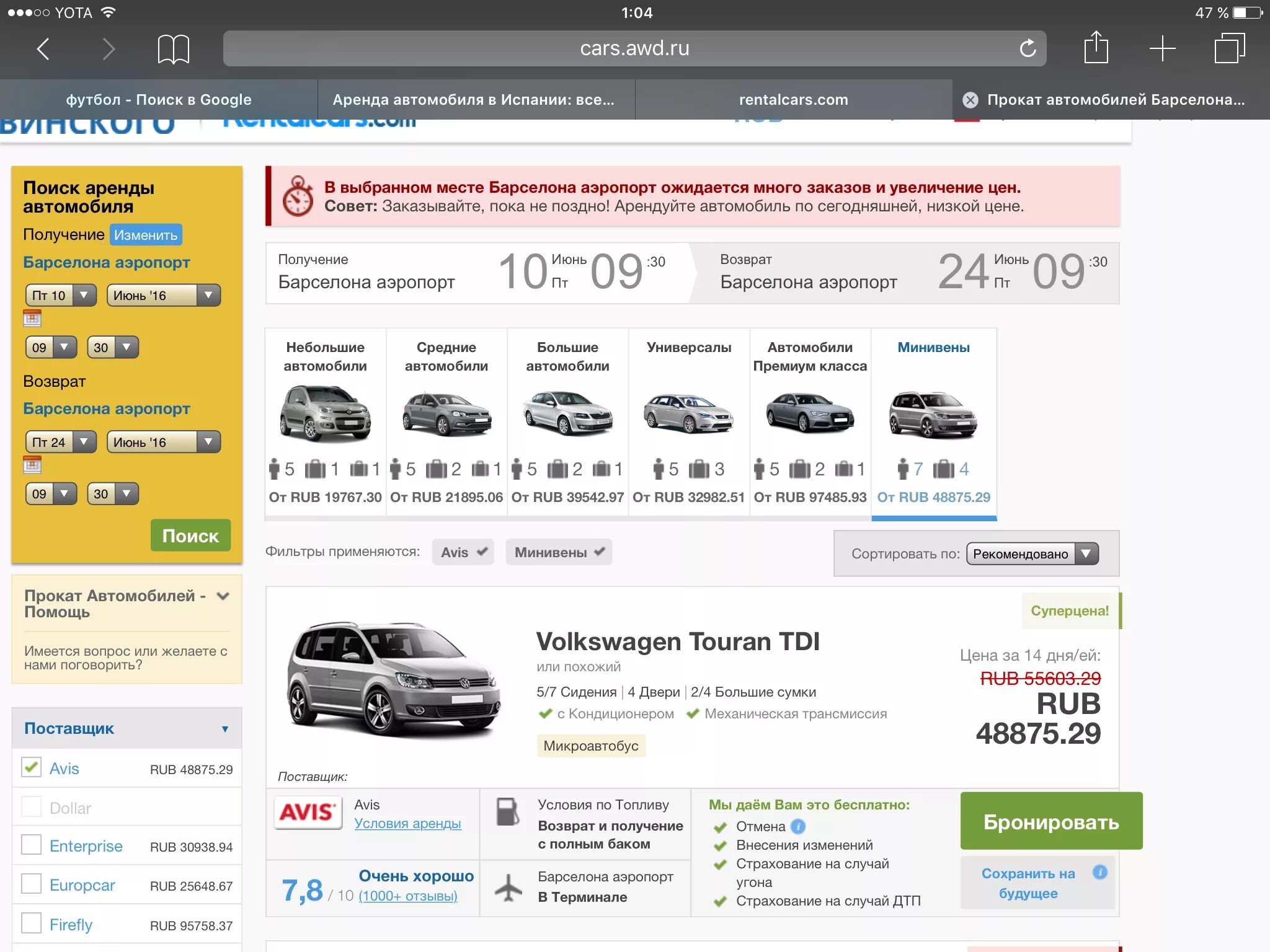Check the Europcar supplier checkbox
The height and width of the screenshot is (952, 1270).
[31, 884]
